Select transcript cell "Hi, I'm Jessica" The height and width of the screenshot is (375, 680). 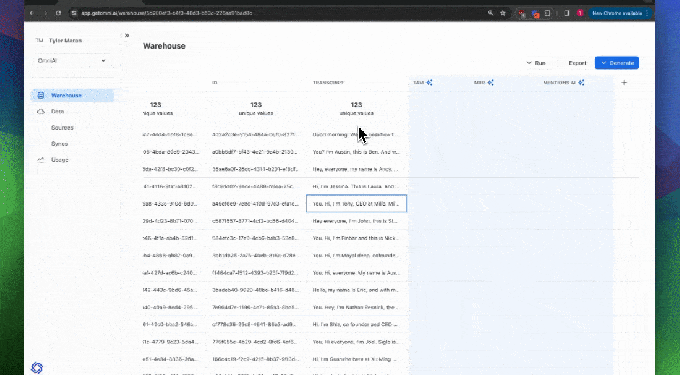(x=356, y=186)
